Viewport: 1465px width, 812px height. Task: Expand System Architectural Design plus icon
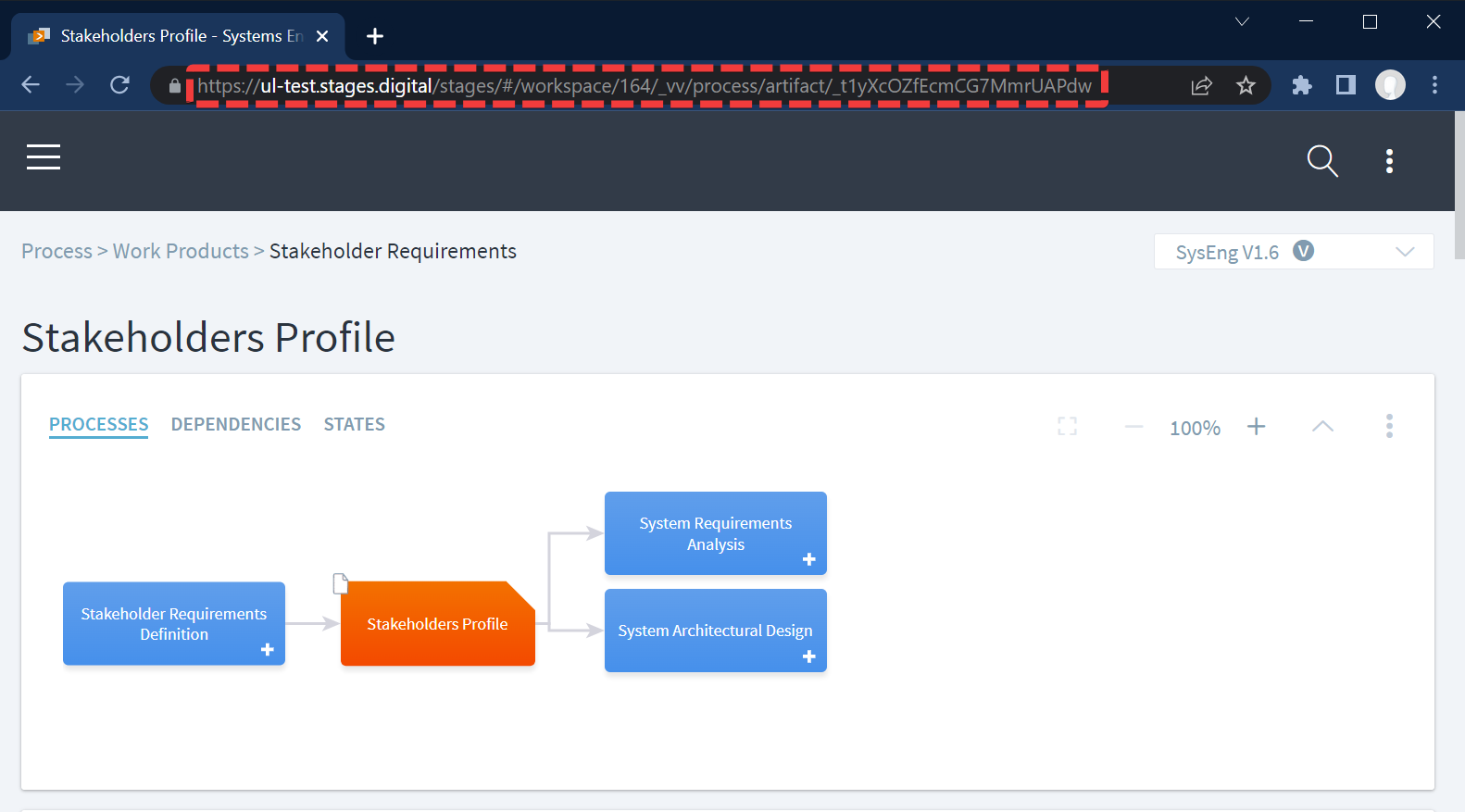(808, 656)
